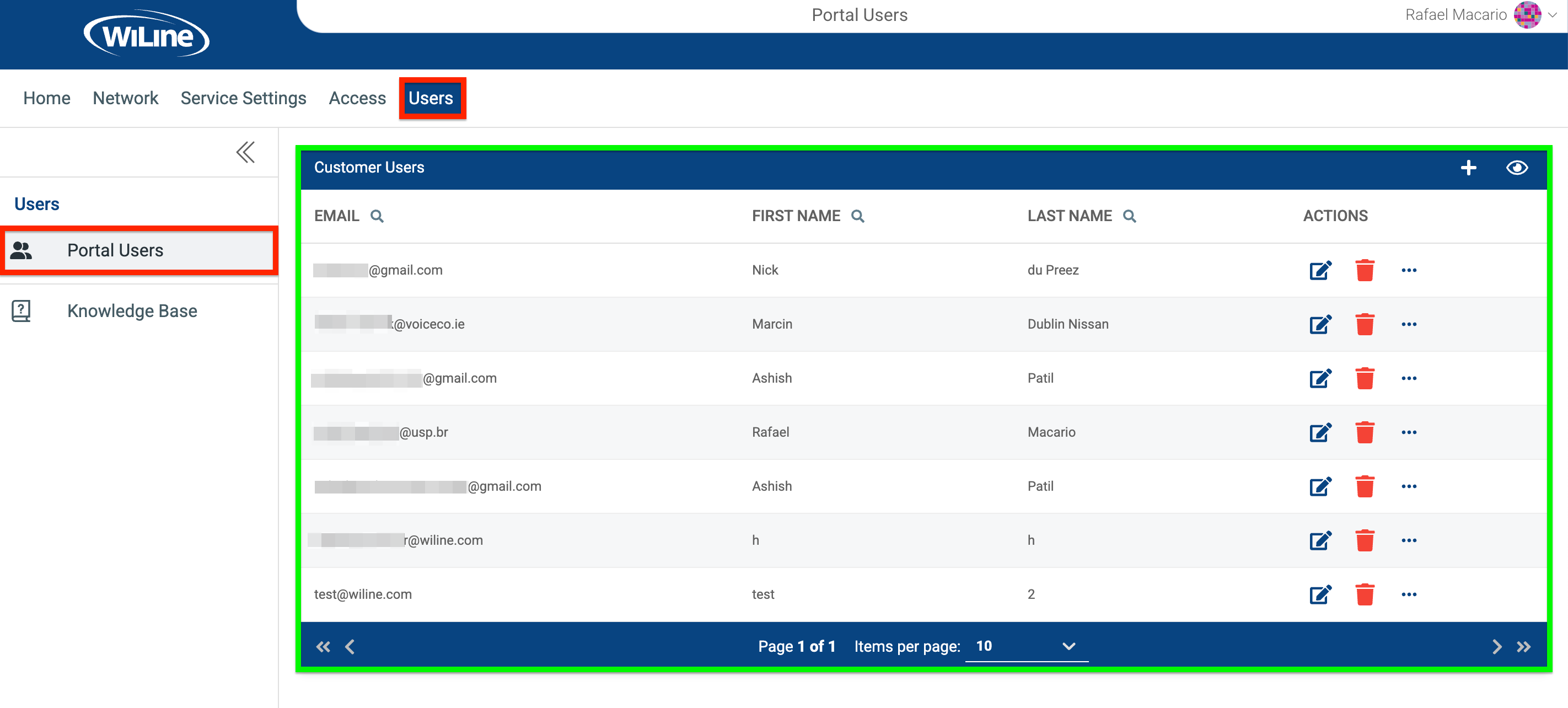Image resolution: width=1568 pixels, height=708 pixels.
Task: Click the Knowledge Base question mark icon
Action: [x=22, y=310]
